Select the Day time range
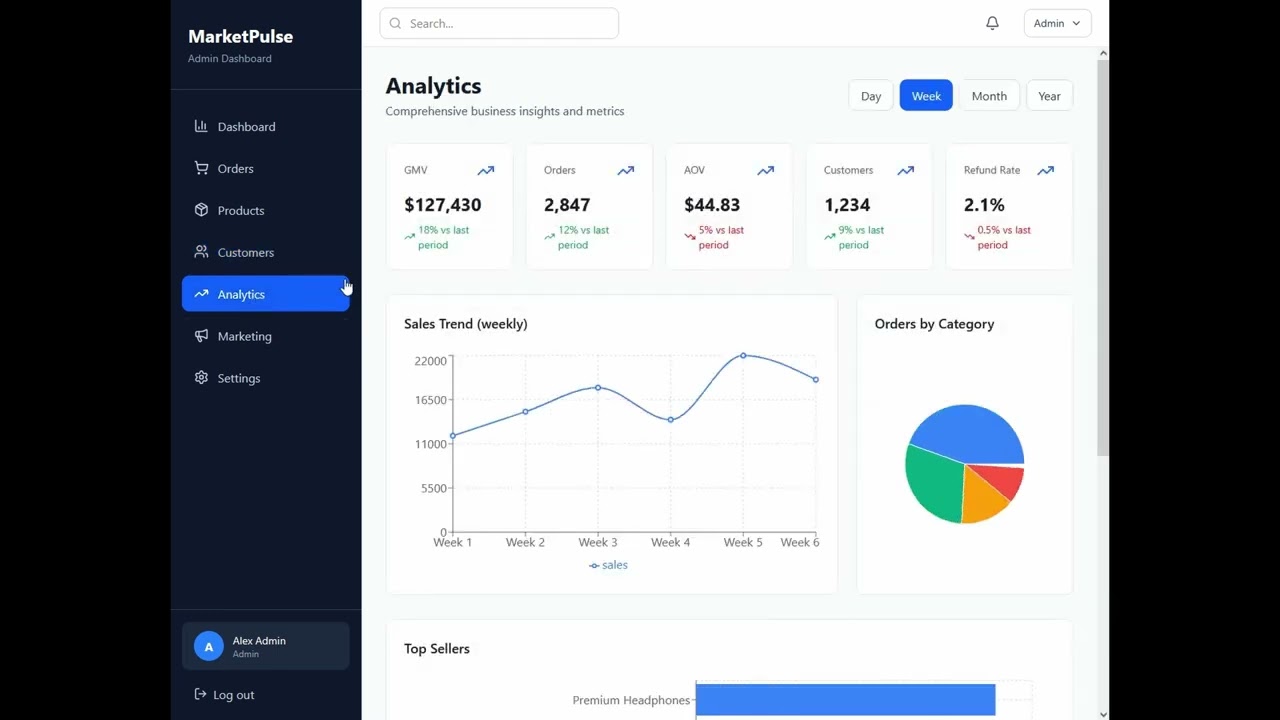Viewport: 1280px width, 720px height. [871, 96]
